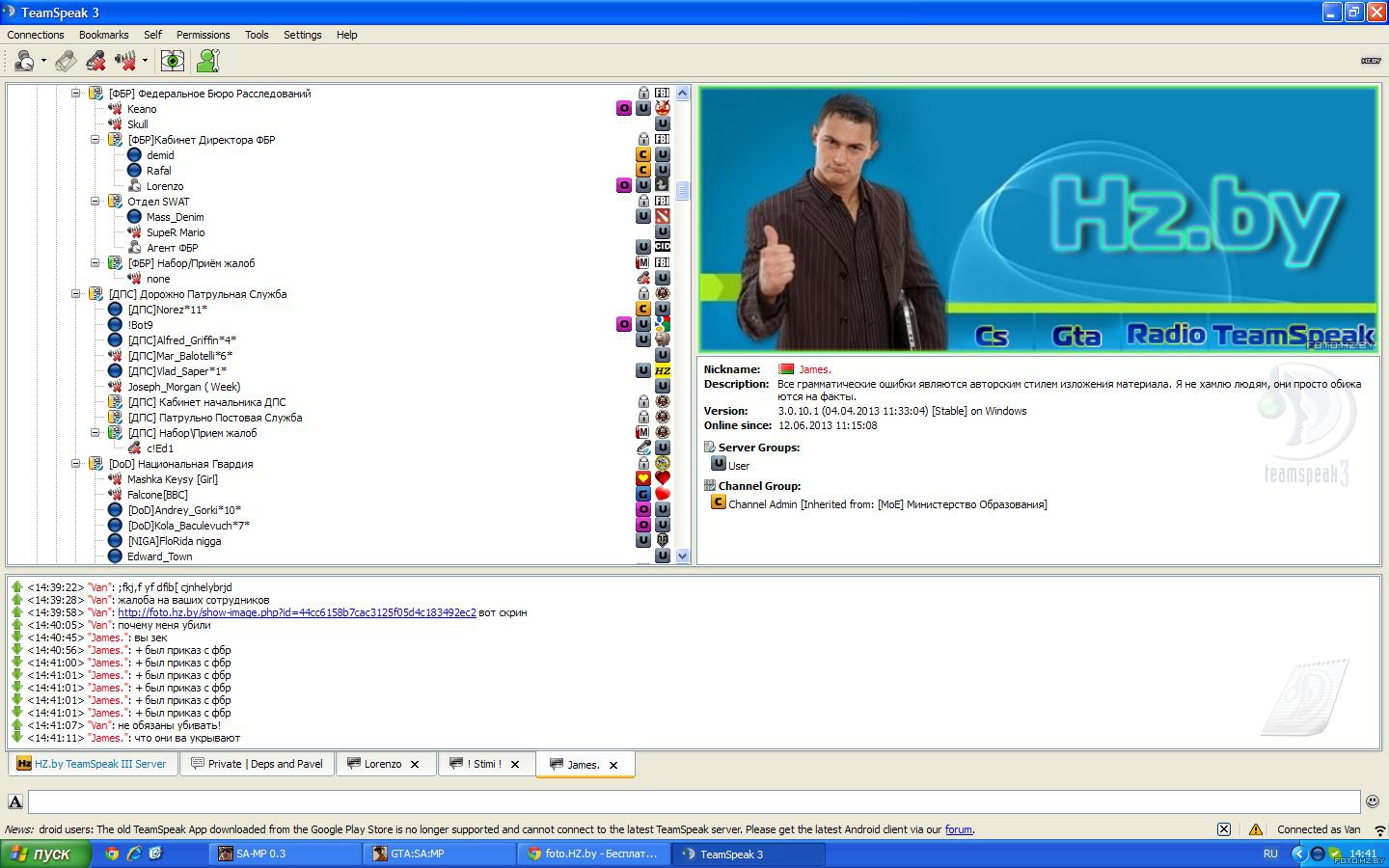Viewport: 1389px width, 868px height.
Task: Select user Keano in the channel tree
Action: click(142, 109)
